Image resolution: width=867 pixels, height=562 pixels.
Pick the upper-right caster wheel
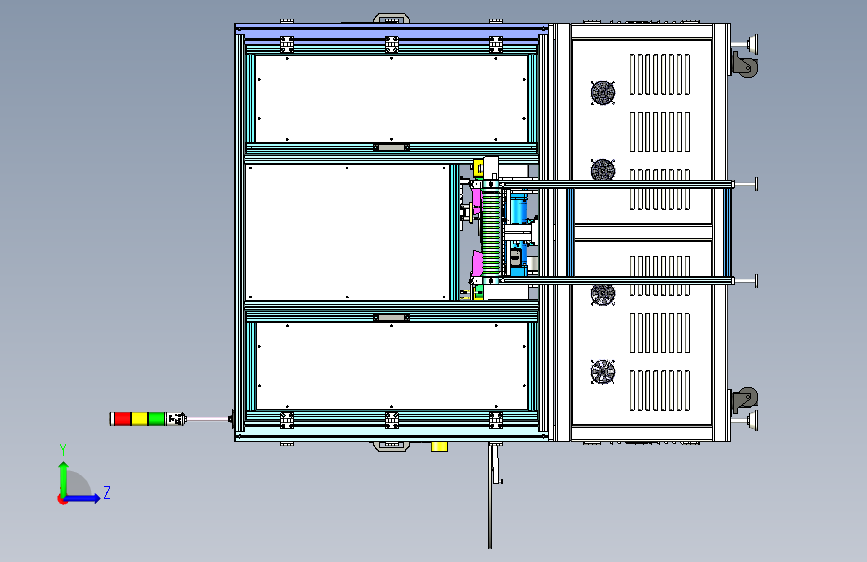(744, 64)
